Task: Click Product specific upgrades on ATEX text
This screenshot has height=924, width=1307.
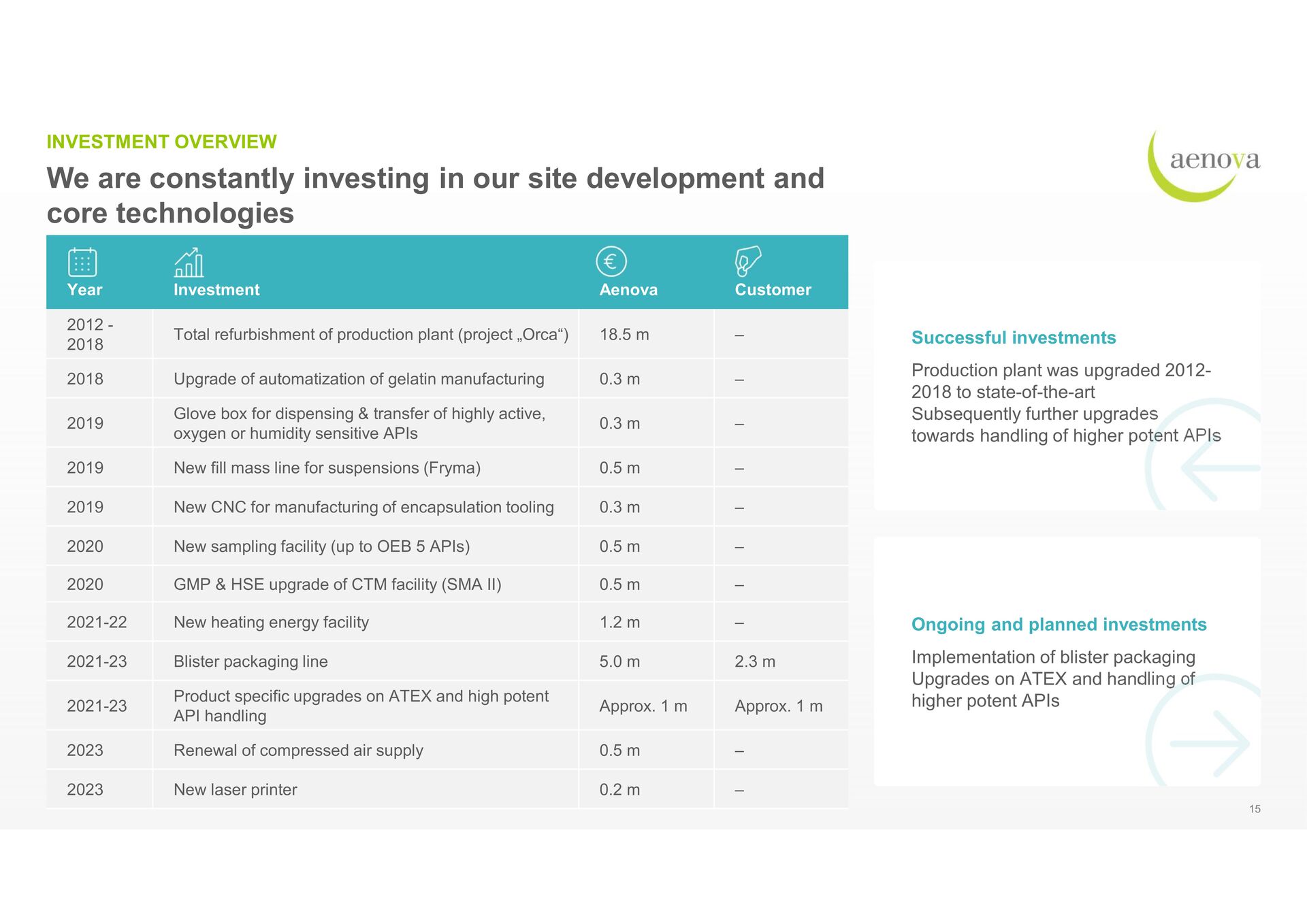Action: coord(361,706)
